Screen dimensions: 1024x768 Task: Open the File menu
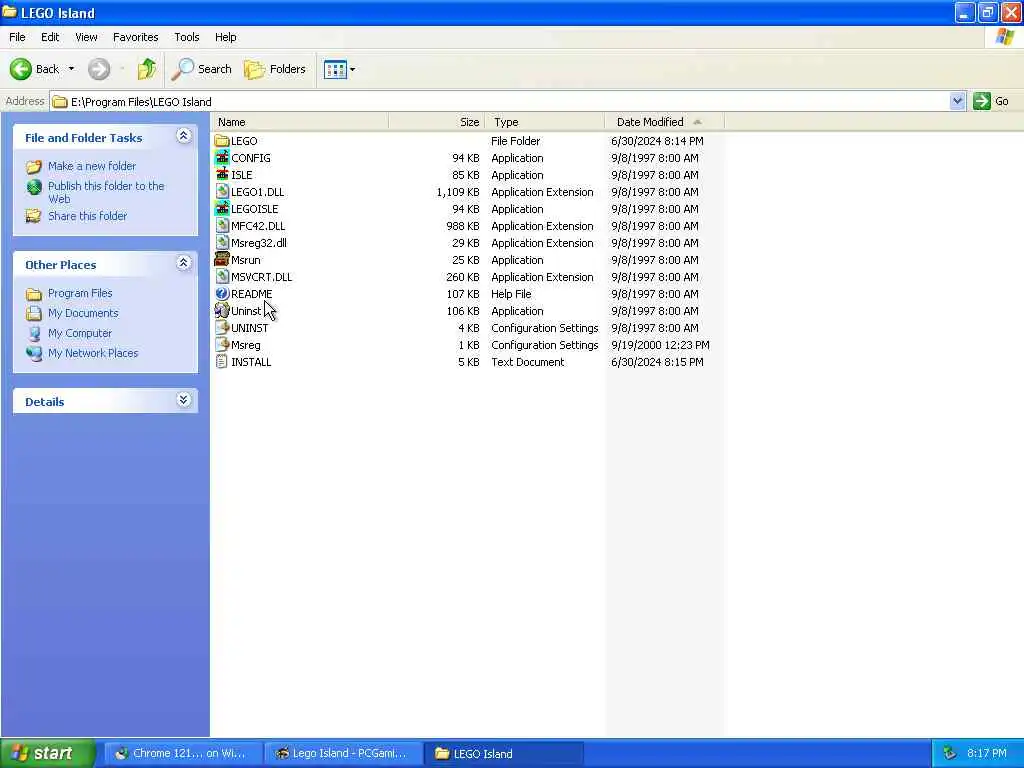coord(18,37)
